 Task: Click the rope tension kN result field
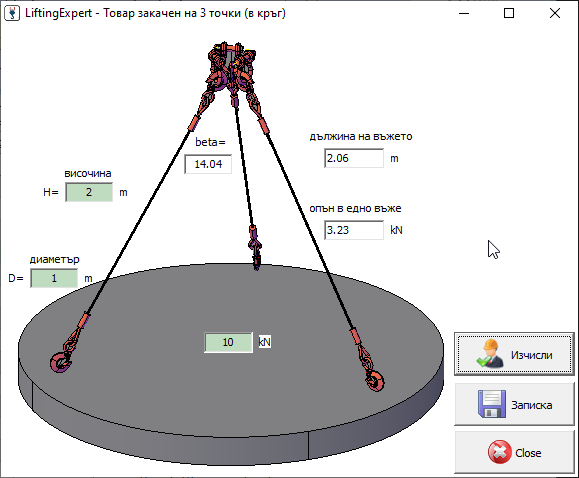pos(354,230)
